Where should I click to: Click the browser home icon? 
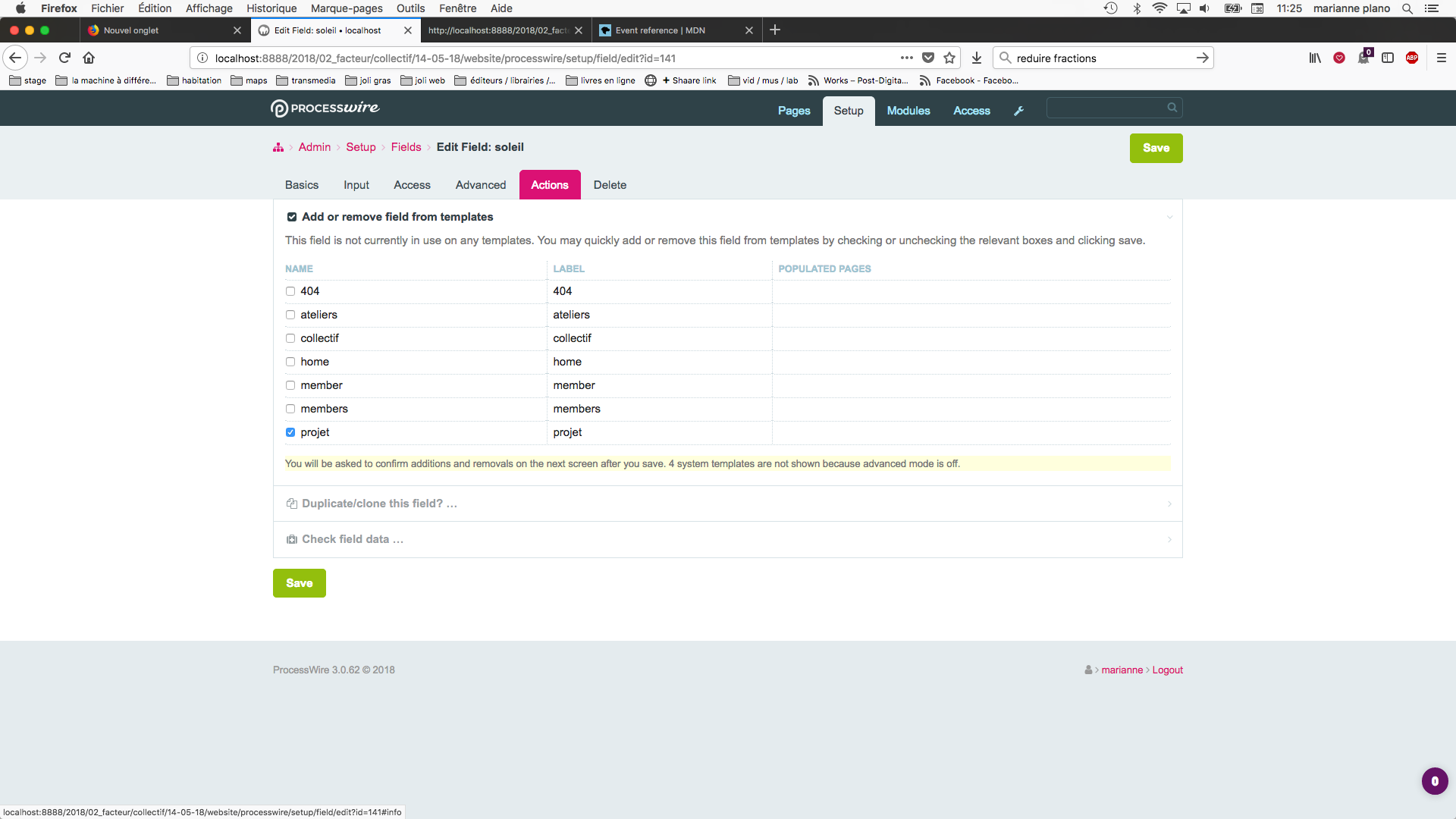click(89, 58)
